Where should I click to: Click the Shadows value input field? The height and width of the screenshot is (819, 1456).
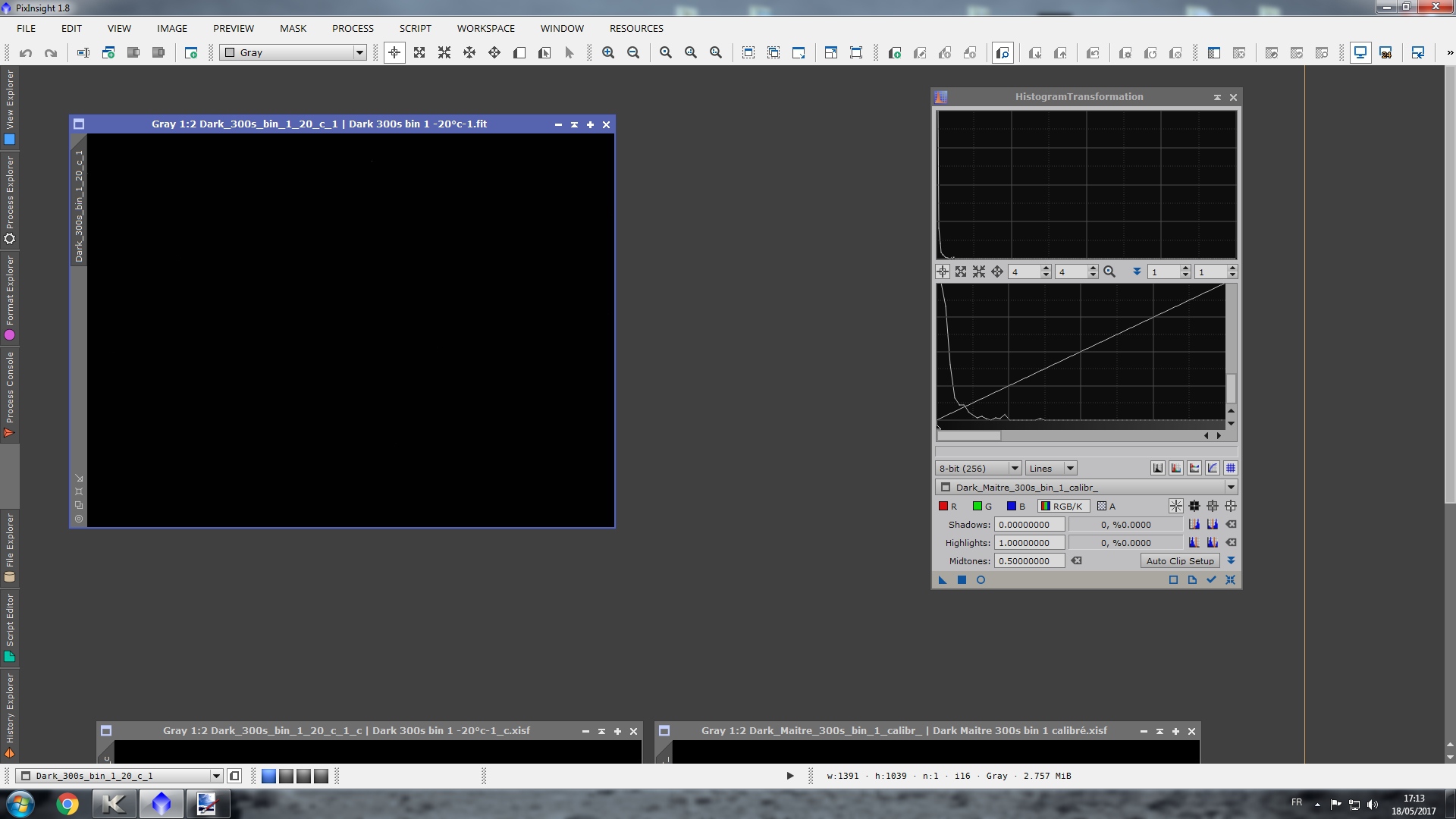point(1029,525)
